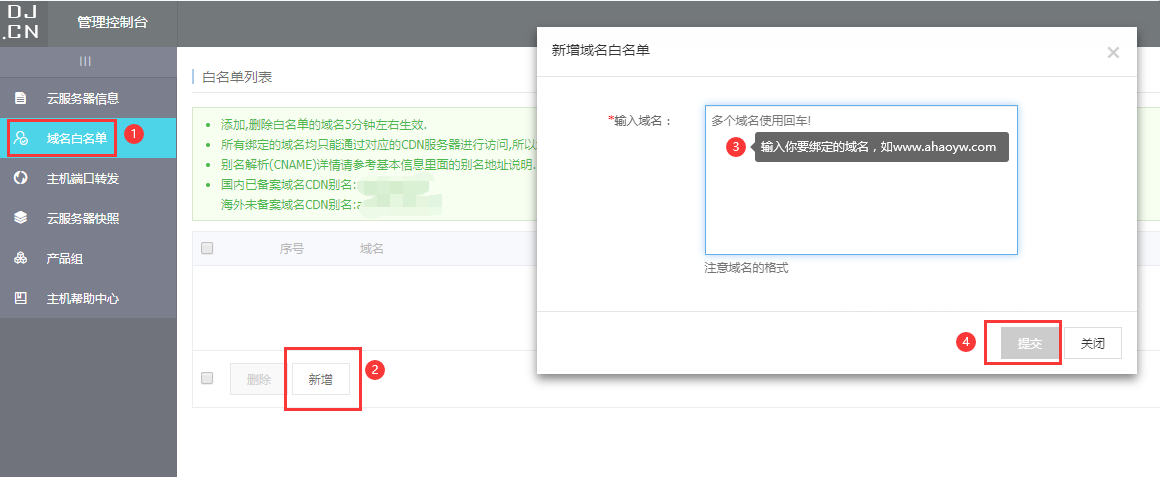Click the DJ.CN logo
This screenshot has width=1160, height=477.
coord(24,24)
